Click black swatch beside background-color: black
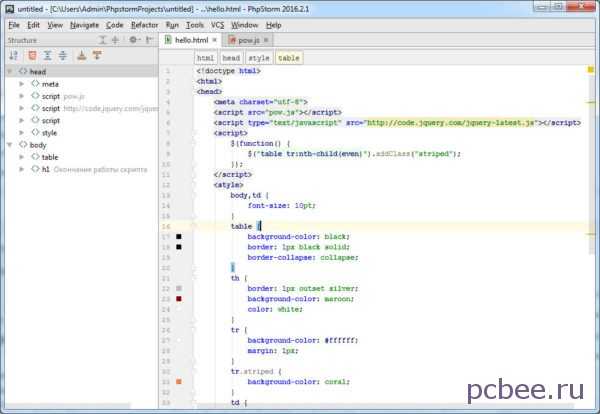Screen dimensions: 600x414 (179, 236)
